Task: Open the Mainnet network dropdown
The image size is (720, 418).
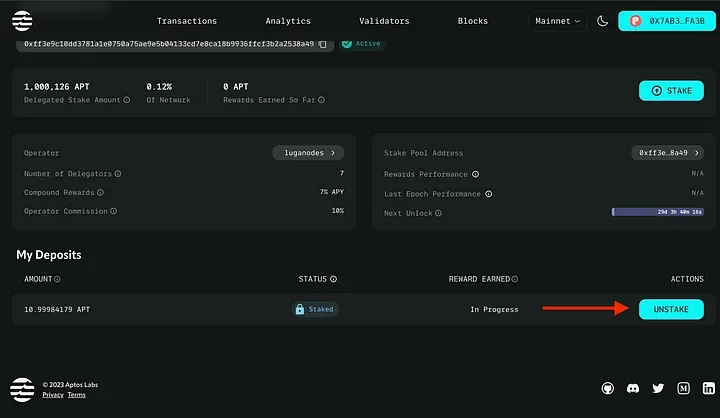Action: tap(557, 21)
